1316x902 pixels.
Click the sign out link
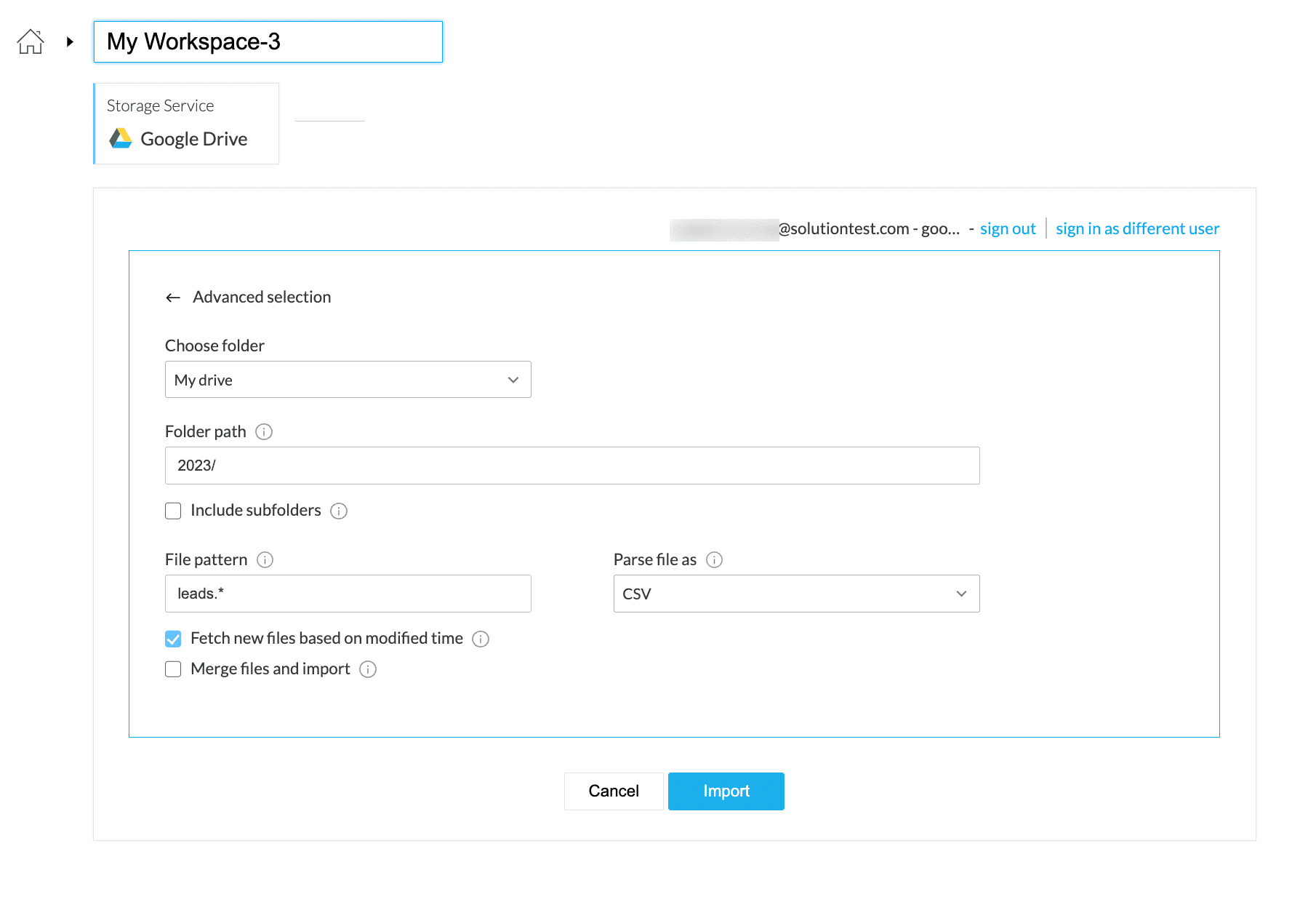(x=1007, y=229)
